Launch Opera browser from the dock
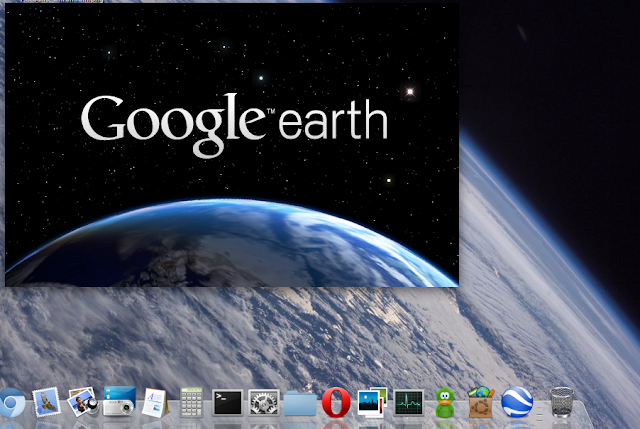640x429 pixels. coord(336,402)
